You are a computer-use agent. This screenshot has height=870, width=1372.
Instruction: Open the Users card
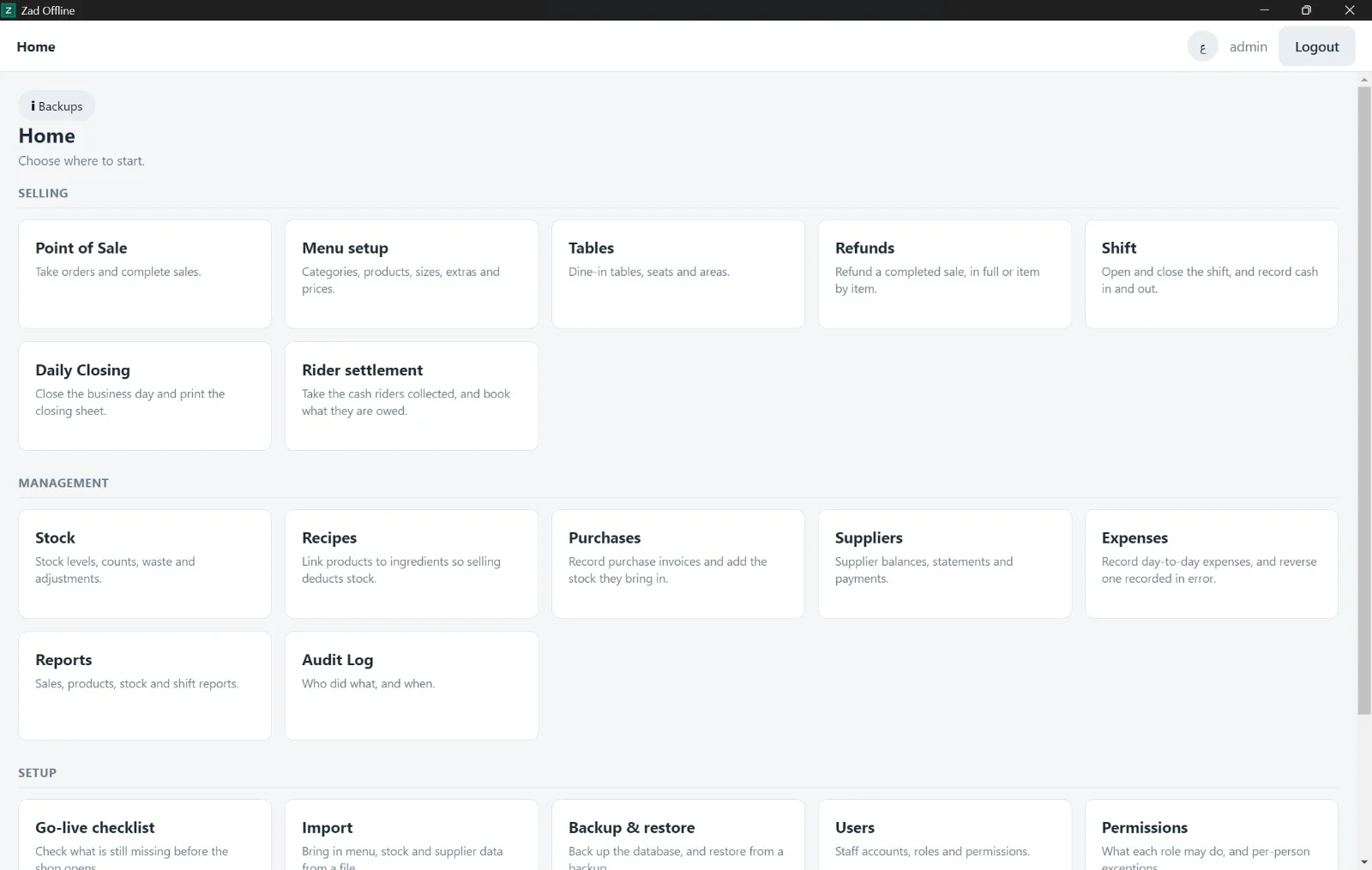point(945,836)
